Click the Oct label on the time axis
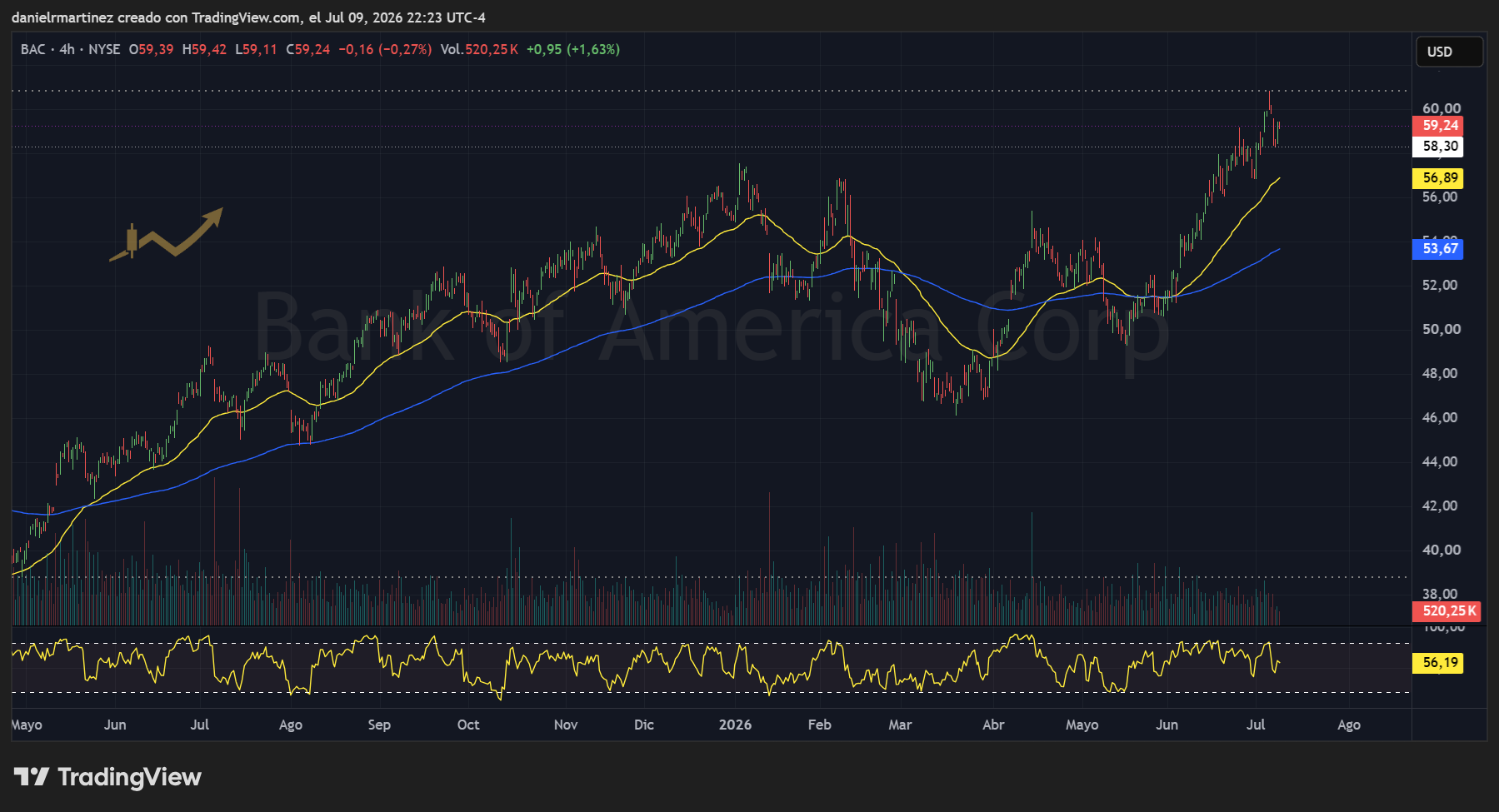The height and width of the screenshot is (812, 1499). point(468,725)
